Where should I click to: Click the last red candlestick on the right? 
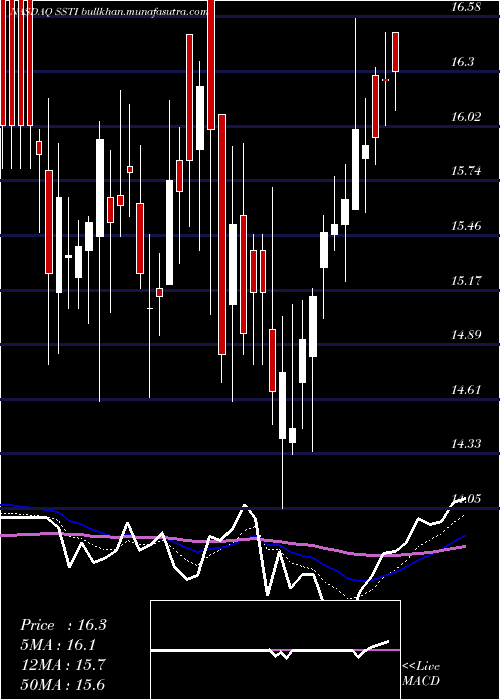(x=395, y=52)
